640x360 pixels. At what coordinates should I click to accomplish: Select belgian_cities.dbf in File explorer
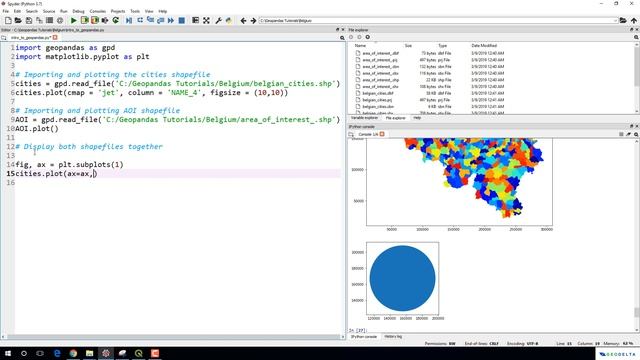point(378,93)
